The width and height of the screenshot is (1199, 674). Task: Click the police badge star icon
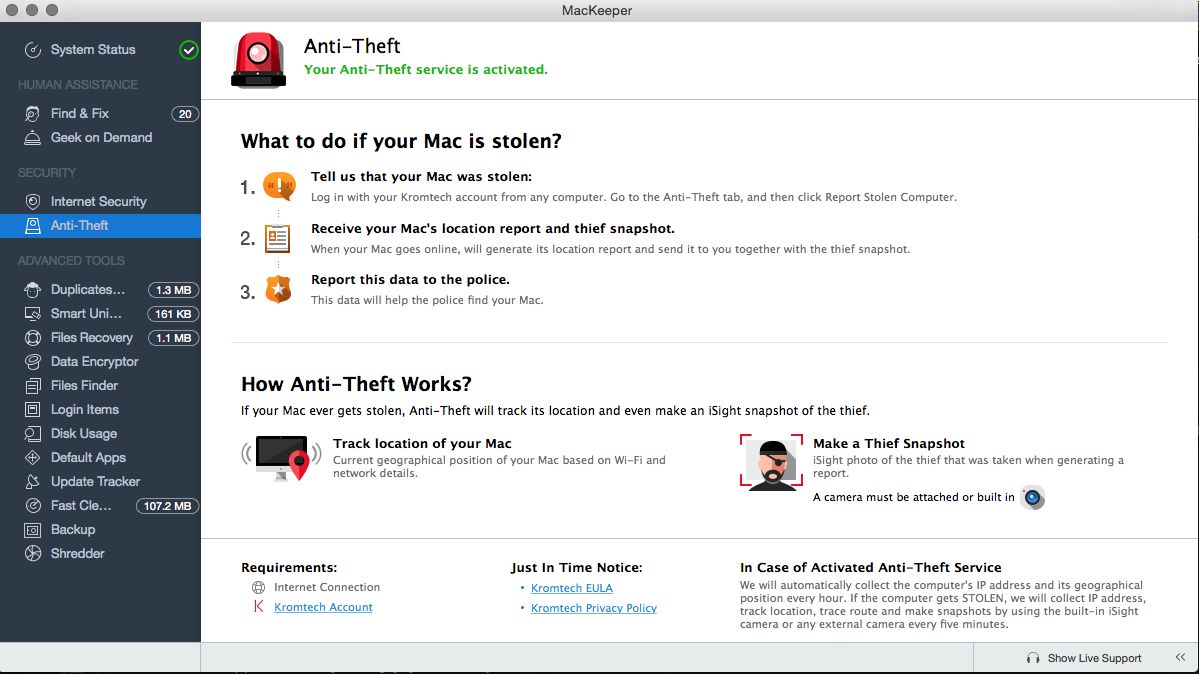(278, 289)
